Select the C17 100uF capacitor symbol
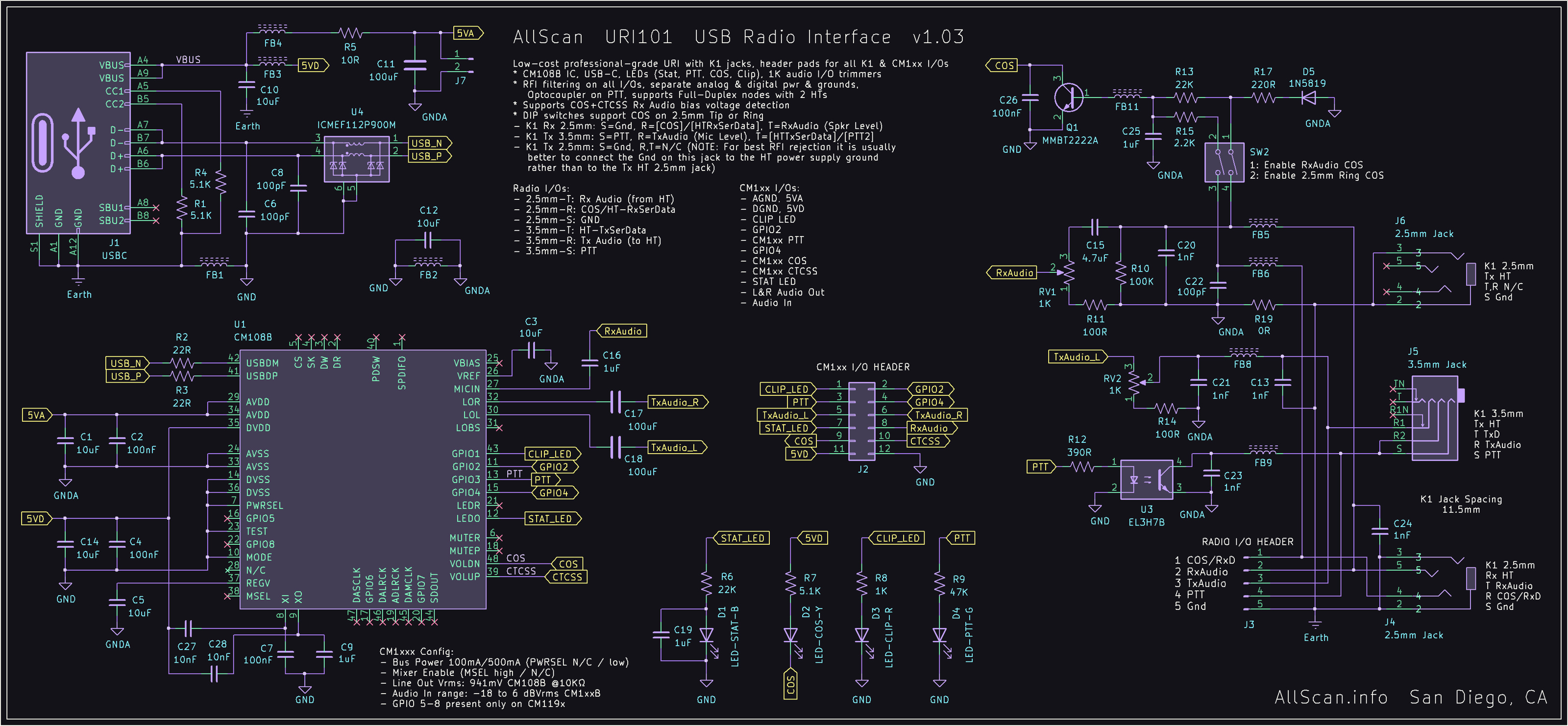 pos(615,402)
